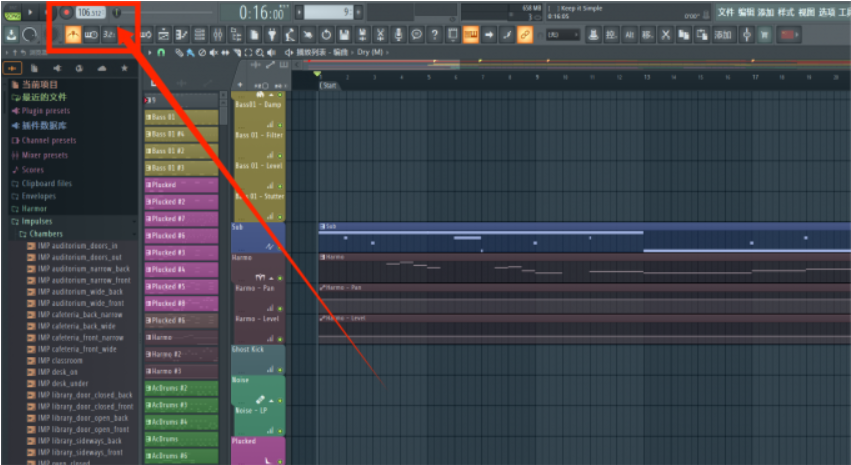Screen dimensions: 851x465
Task: Open the 视图 (View) menu
Action: tap(806, 12)
